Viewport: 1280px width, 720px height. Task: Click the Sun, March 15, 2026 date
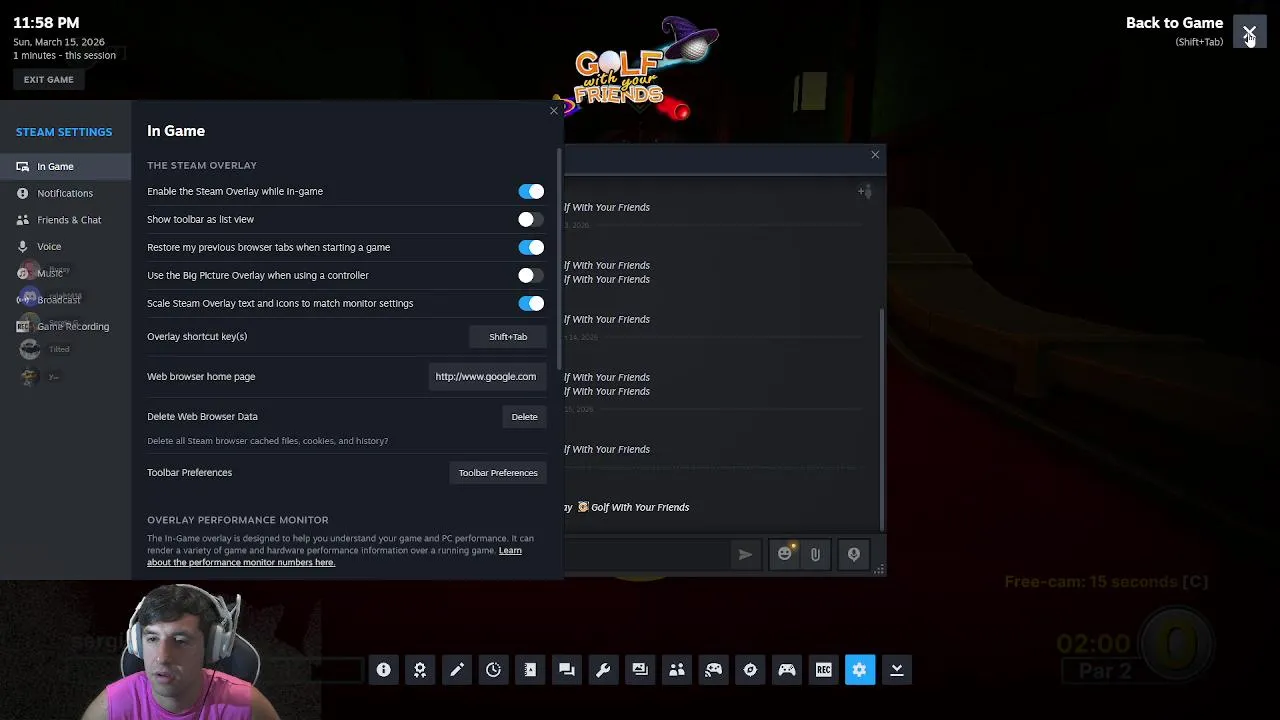[59, 42]
